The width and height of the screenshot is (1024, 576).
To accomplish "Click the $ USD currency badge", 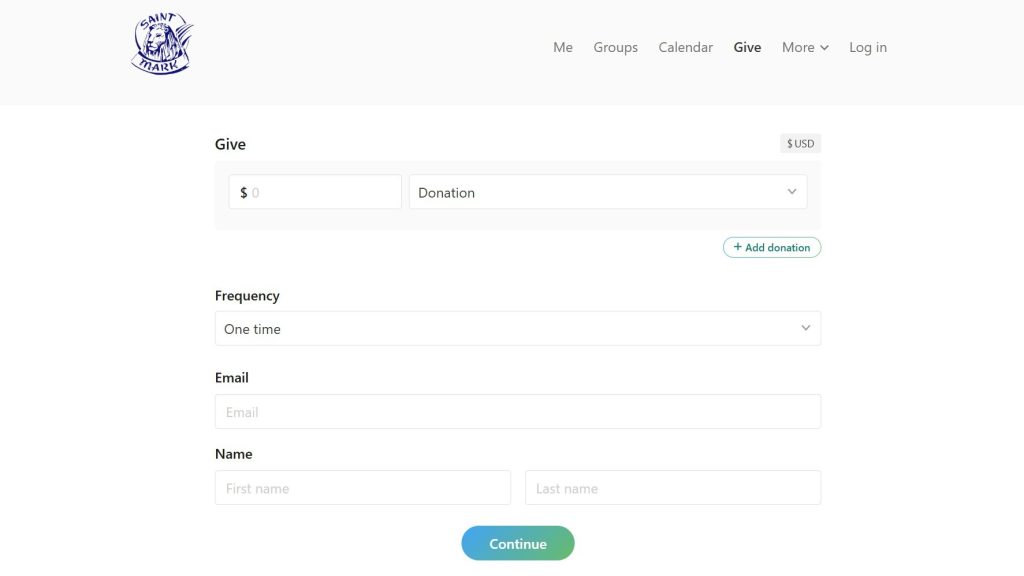I will [x=801, y=144].
